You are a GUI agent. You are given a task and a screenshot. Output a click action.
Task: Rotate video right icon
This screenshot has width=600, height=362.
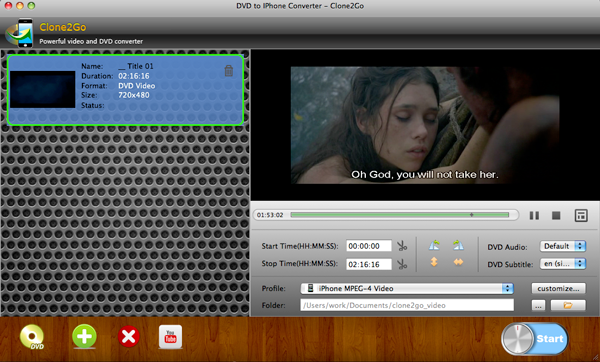pos(458,245)
